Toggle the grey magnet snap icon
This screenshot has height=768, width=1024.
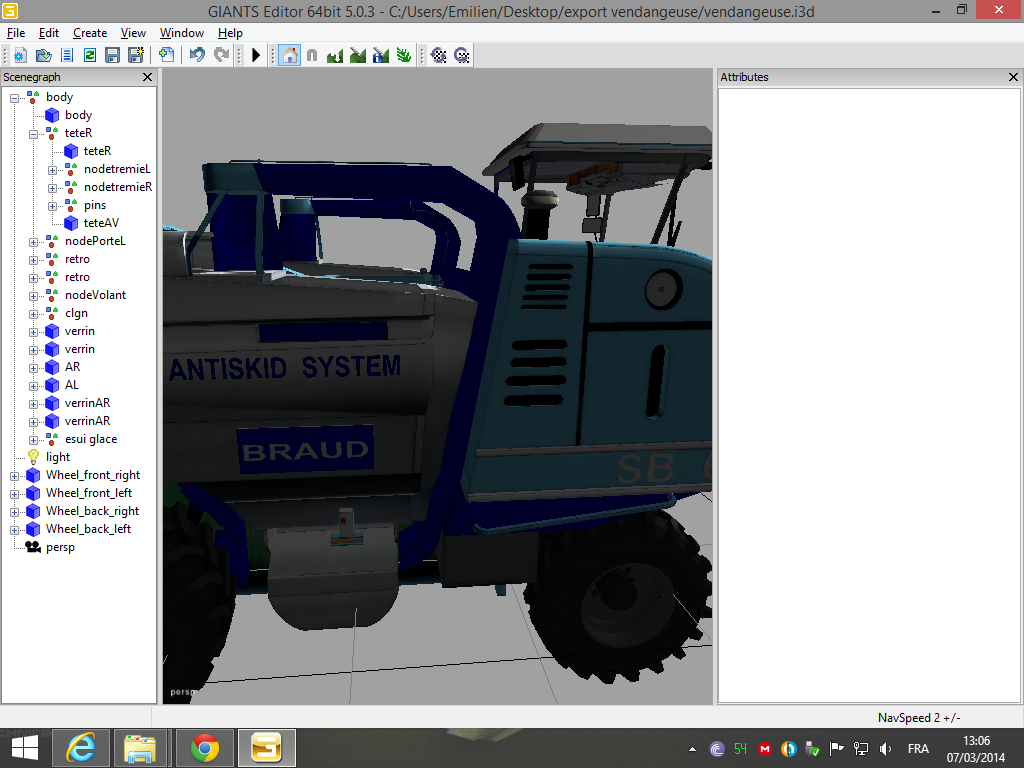(312, 56)
